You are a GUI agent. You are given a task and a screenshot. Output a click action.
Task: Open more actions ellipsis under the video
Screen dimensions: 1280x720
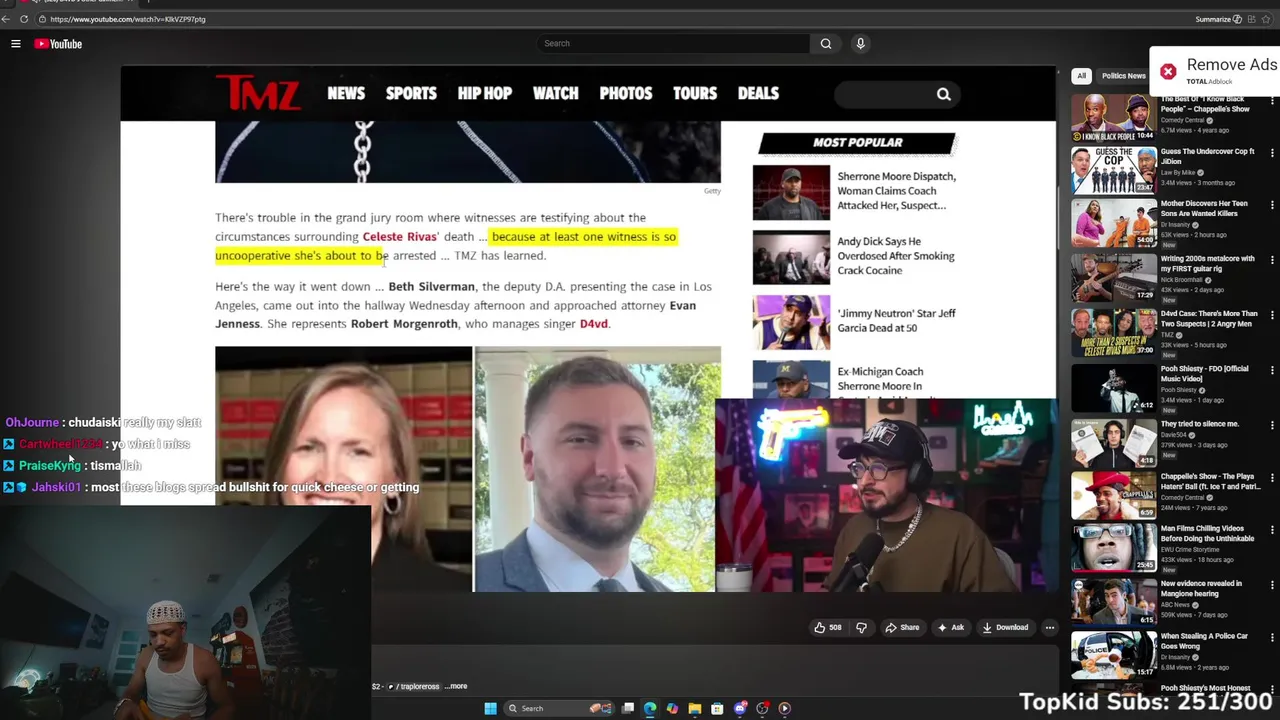1049,628
